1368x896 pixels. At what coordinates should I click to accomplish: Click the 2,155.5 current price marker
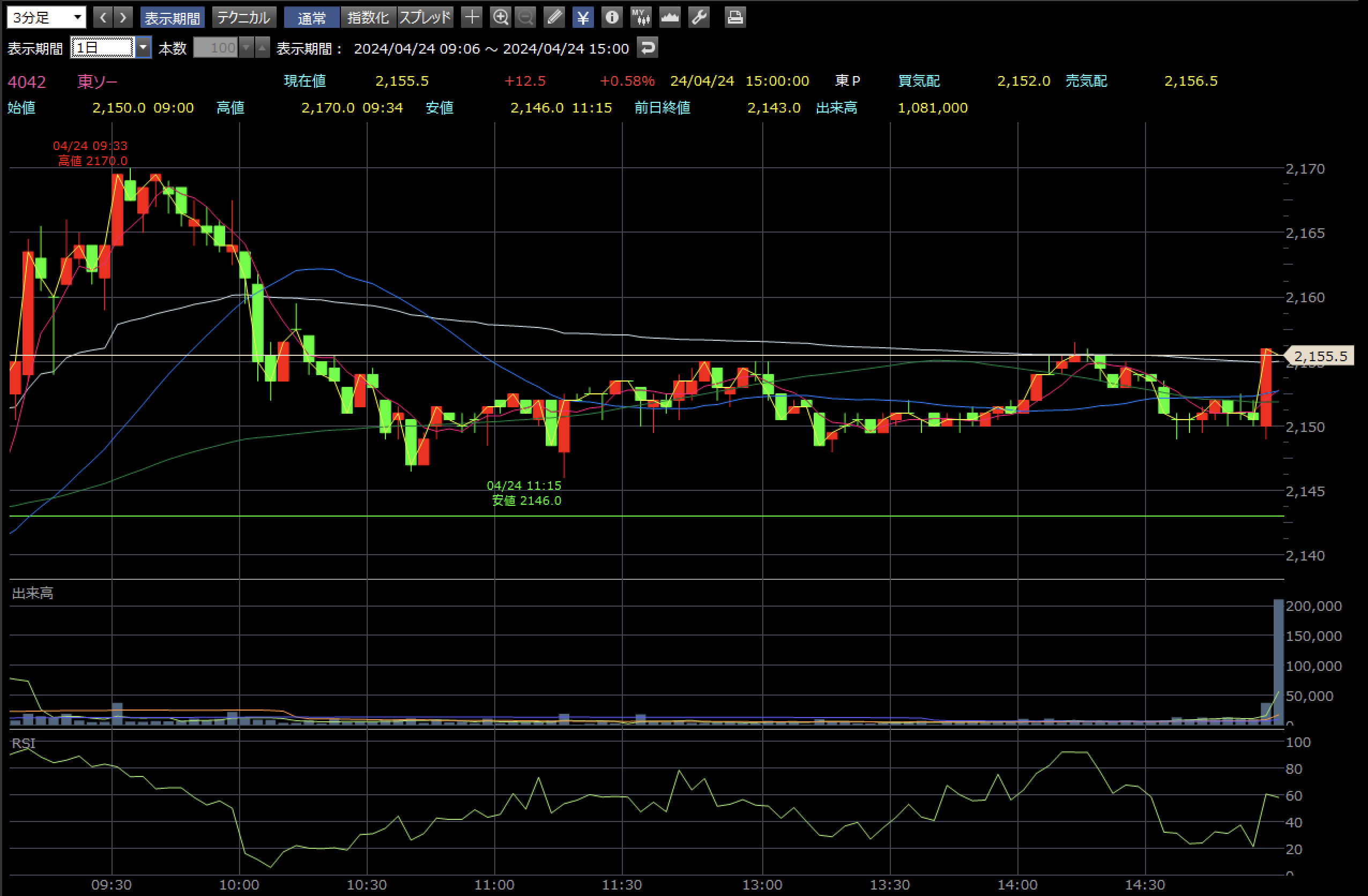1320,356
